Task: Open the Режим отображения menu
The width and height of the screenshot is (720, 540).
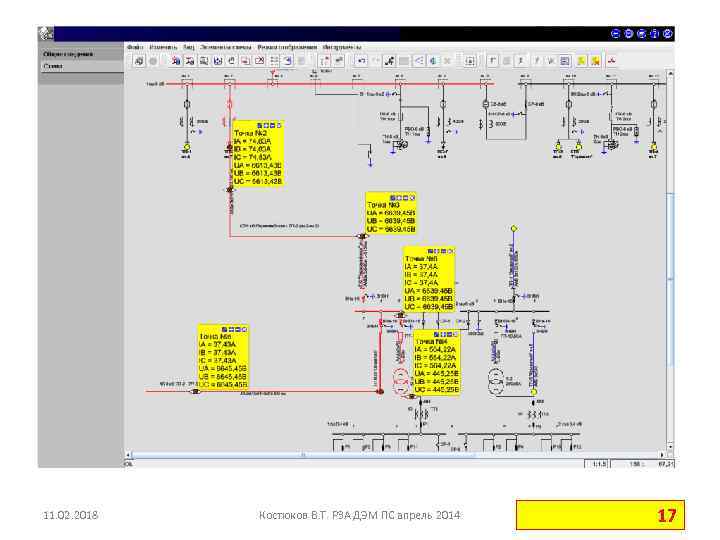Action: (287, 47)
